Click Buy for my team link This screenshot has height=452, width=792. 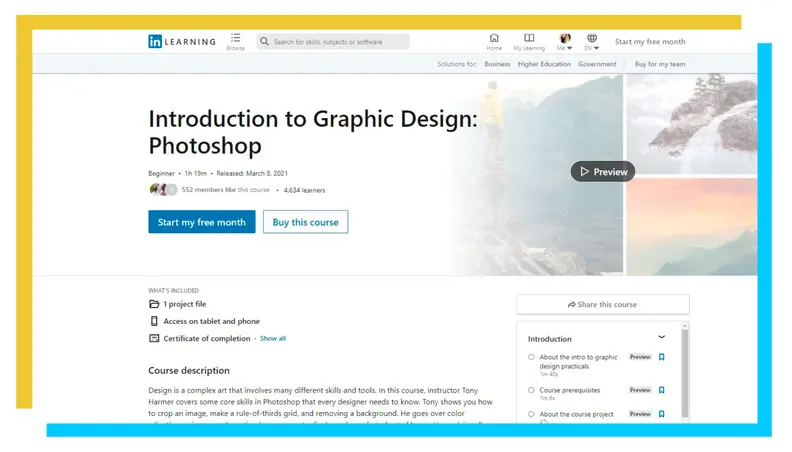[660, 64]
